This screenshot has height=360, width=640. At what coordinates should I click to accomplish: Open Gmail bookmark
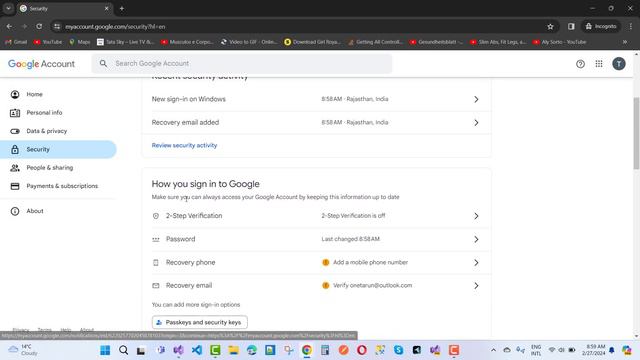click(x=16, y=42)
